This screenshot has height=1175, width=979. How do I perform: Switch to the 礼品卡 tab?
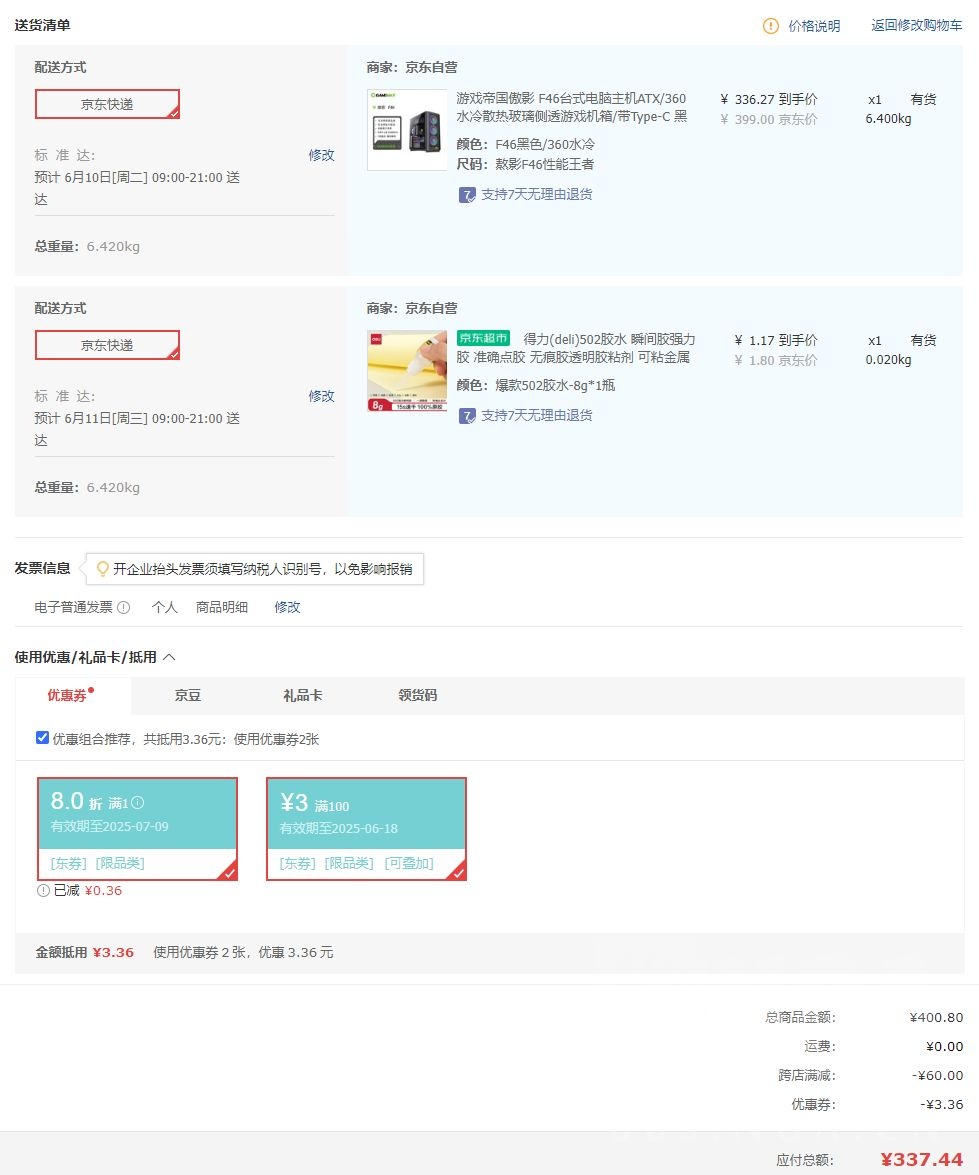click(301, 695)
